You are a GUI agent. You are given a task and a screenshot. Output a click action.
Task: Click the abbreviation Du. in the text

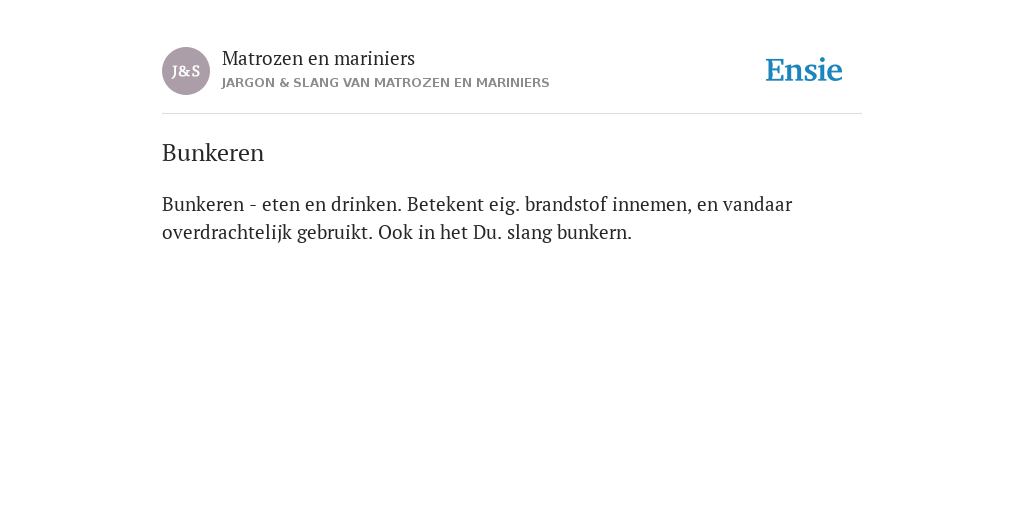tap(487, 232)
